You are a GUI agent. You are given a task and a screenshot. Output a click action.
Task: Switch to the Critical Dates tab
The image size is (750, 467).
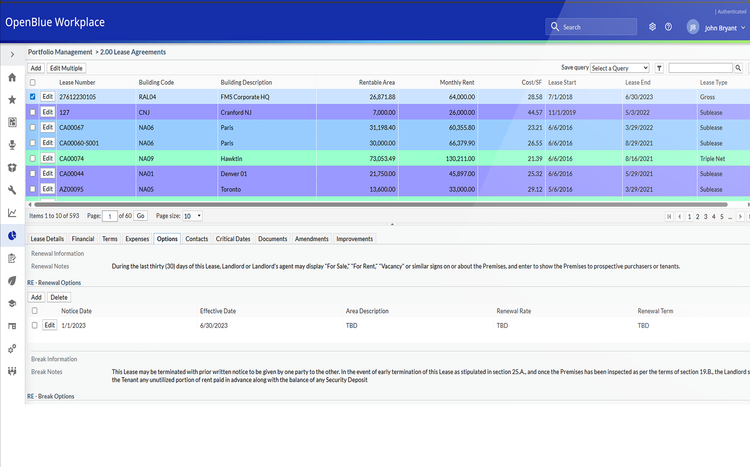coord(233,239)
